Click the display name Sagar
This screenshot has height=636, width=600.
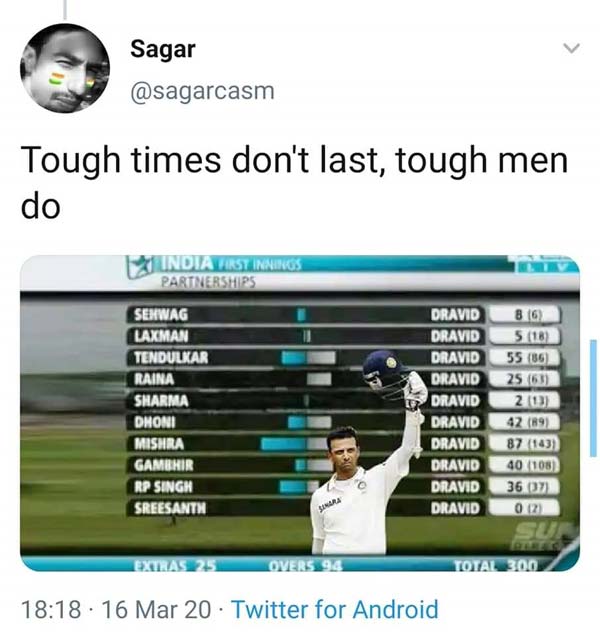163,49
